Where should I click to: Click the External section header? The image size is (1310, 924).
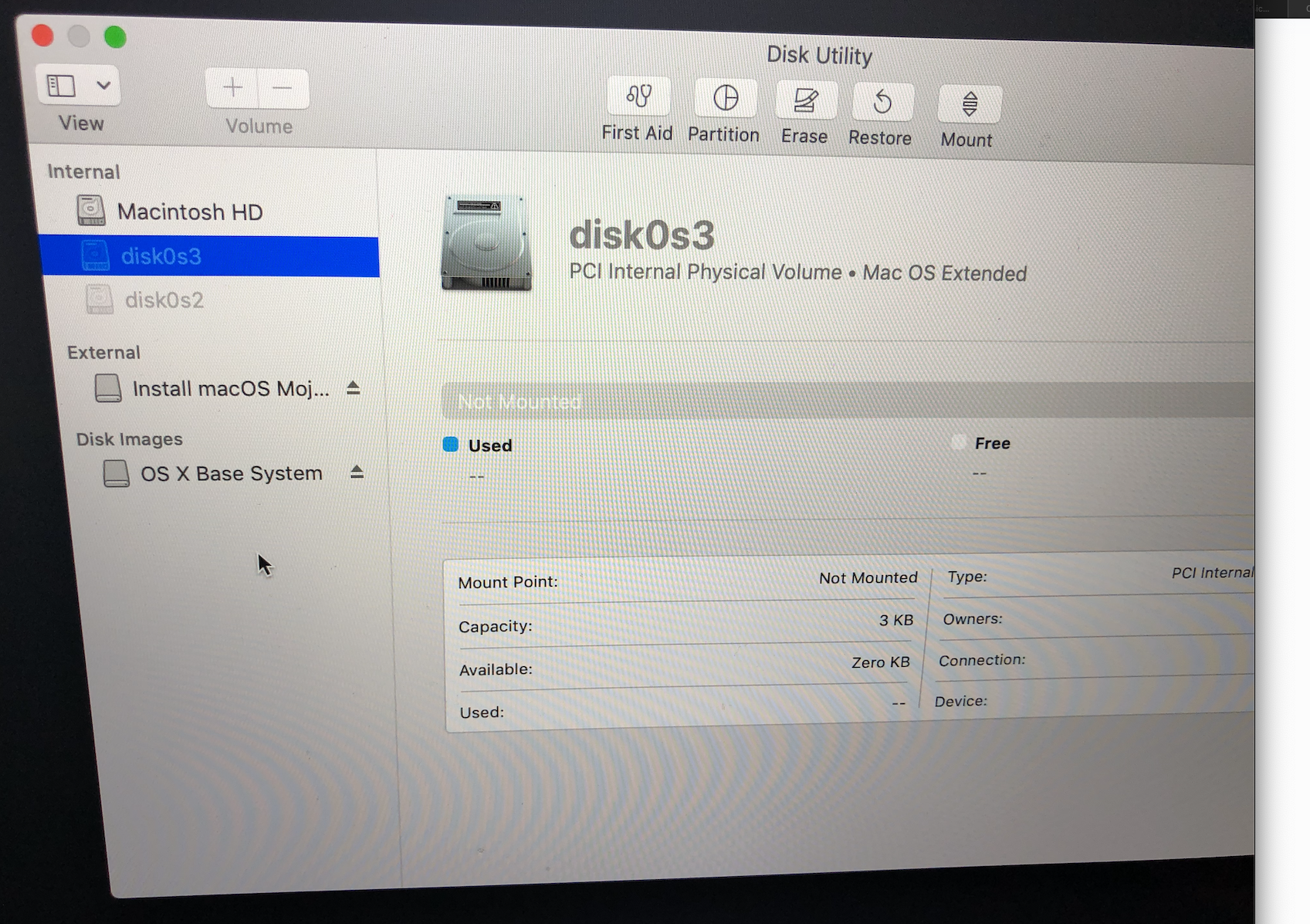tap(103, 352)
